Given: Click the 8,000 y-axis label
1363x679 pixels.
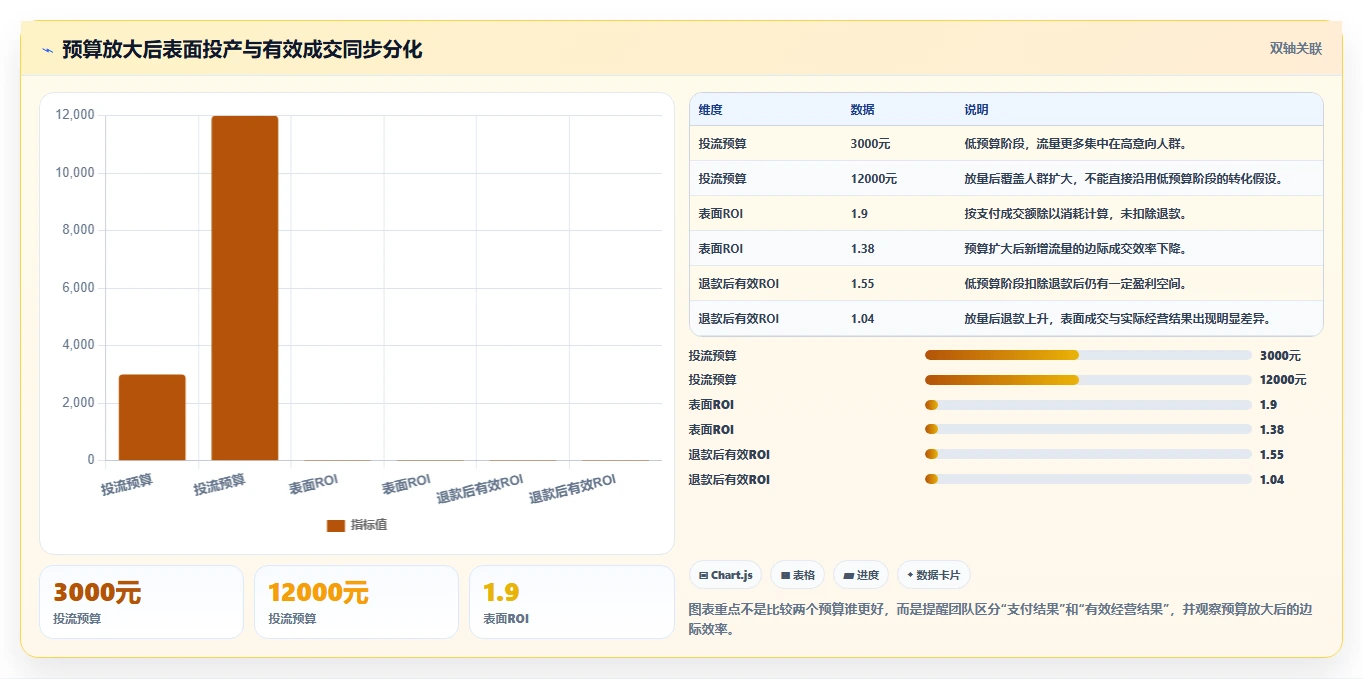Looking at the screenshot, I should 78,230.
